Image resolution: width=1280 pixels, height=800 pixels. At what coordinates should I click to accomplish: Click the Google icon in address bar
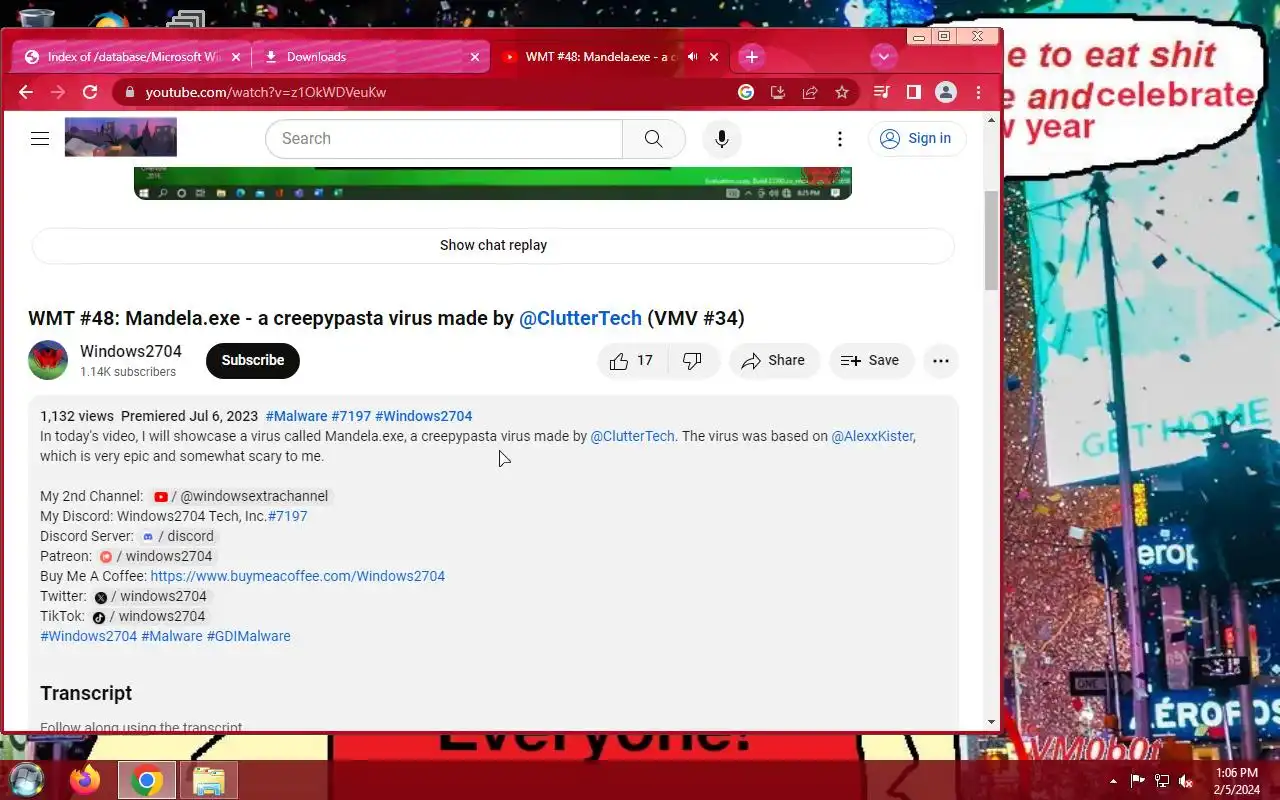pos(746,92)
